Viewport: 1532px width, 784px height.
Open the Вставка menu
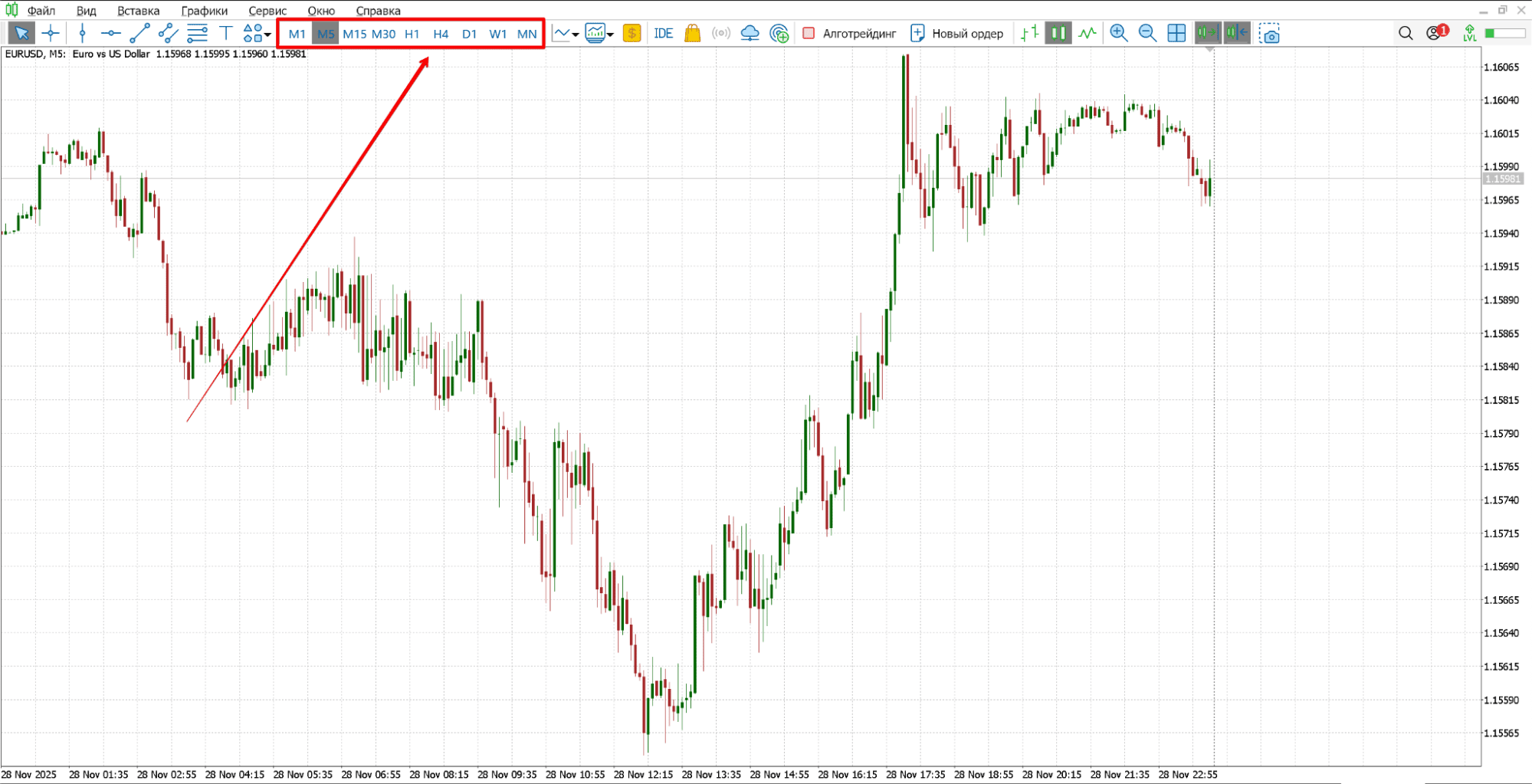139,11
